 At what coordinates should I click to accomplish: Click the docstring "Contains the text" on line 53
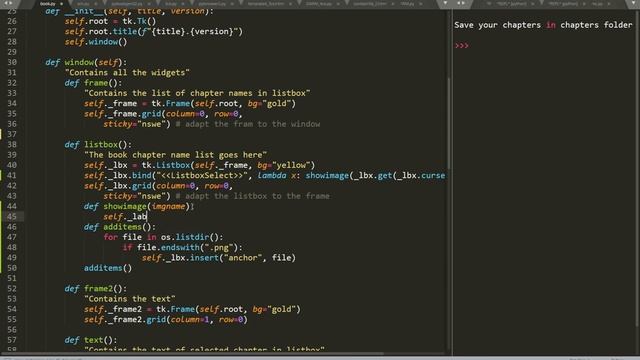pyautogui.click(x=129, y=299)
